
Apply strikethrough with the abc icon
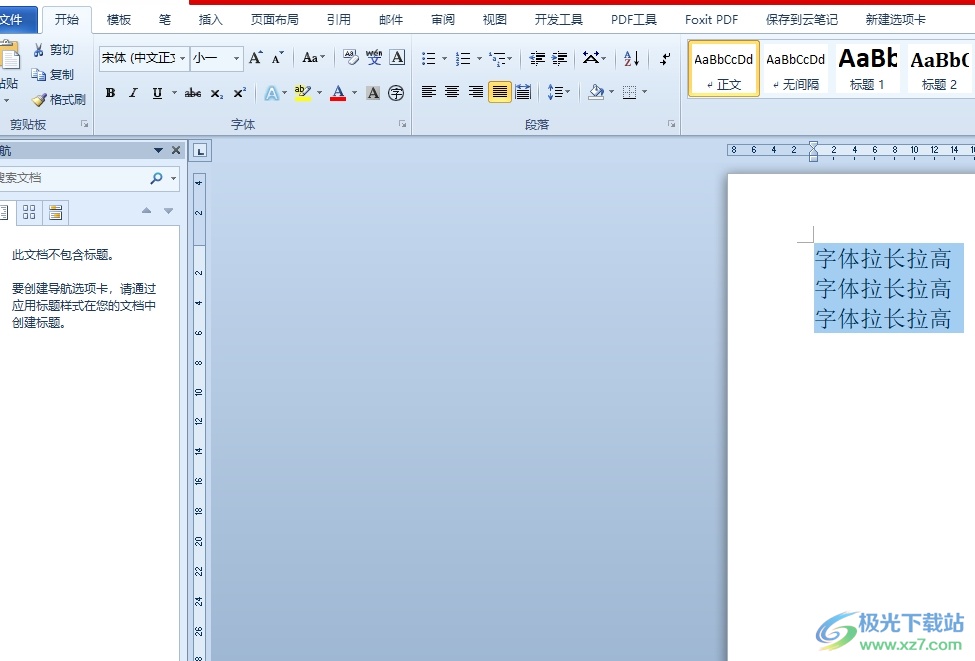pyautogui.click(x=192, y=93)
